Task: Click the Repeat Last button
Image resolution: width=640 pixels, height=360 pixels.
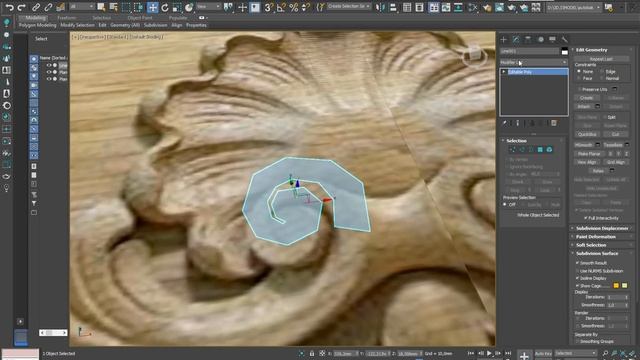Action: click(x=601, y=59)
